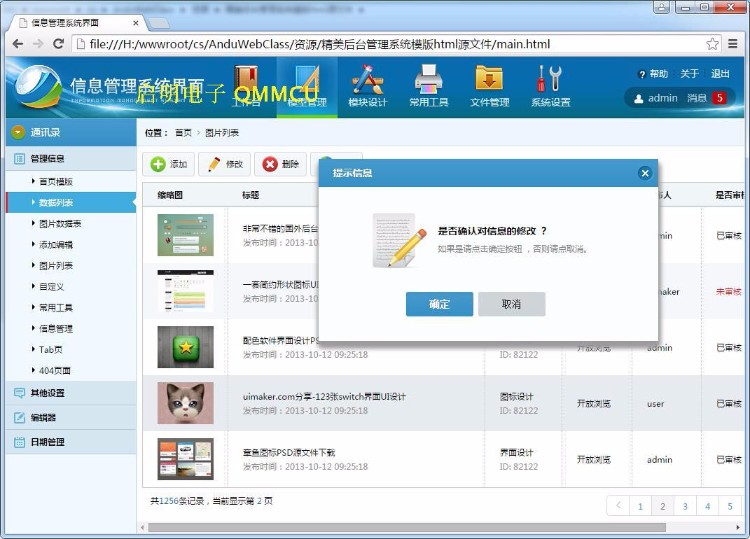
Task: Open the 模型管理 ruler icon
Action: [307, 86]
